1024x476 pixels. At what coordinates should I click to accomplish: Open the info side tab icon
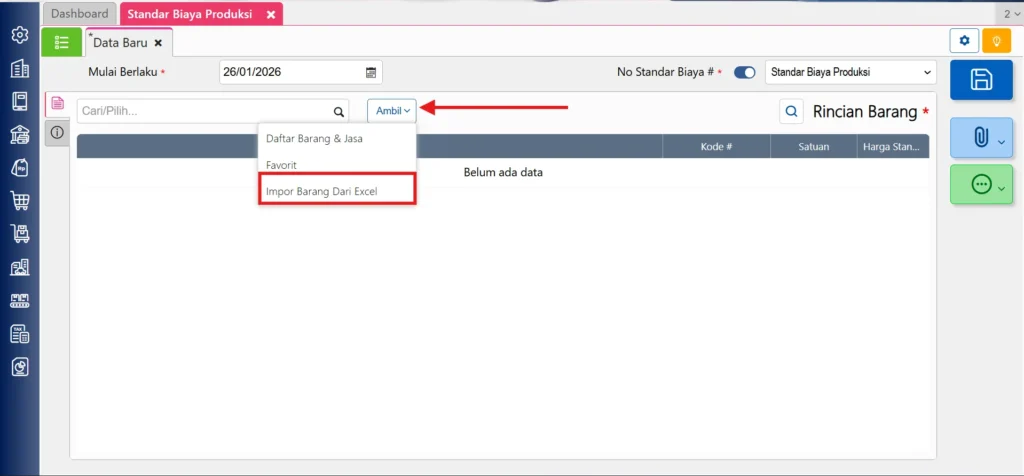tap(57, 133)
